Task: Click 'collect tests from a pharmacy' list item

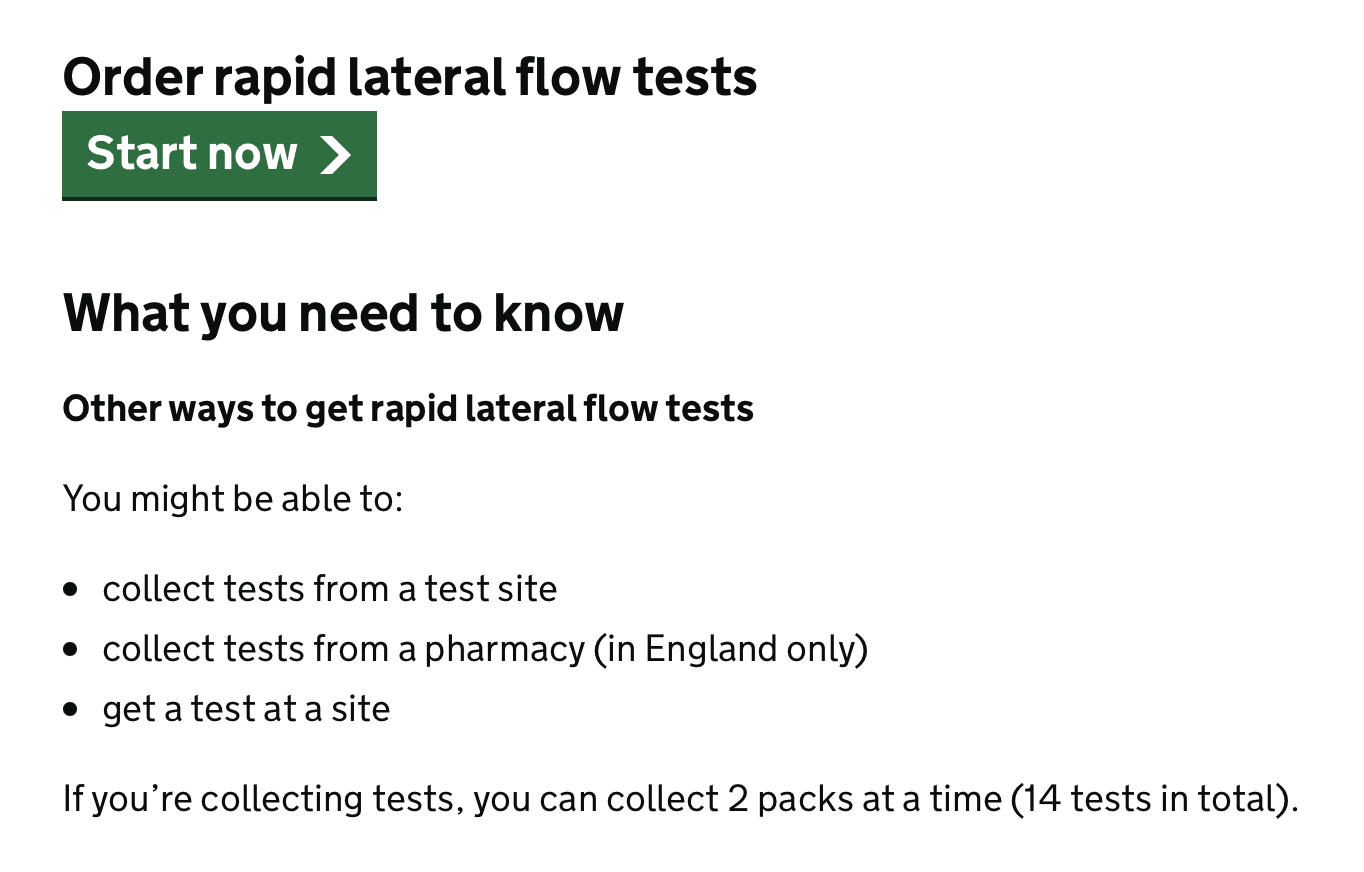Action: [485, 649]
